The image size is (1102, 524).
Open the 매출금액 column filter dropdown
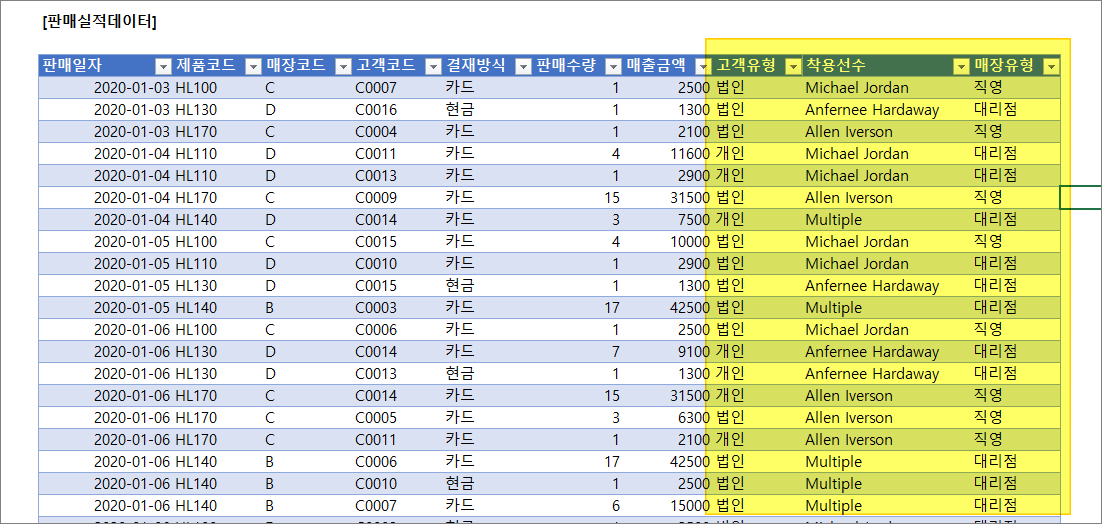click(703, 66)
